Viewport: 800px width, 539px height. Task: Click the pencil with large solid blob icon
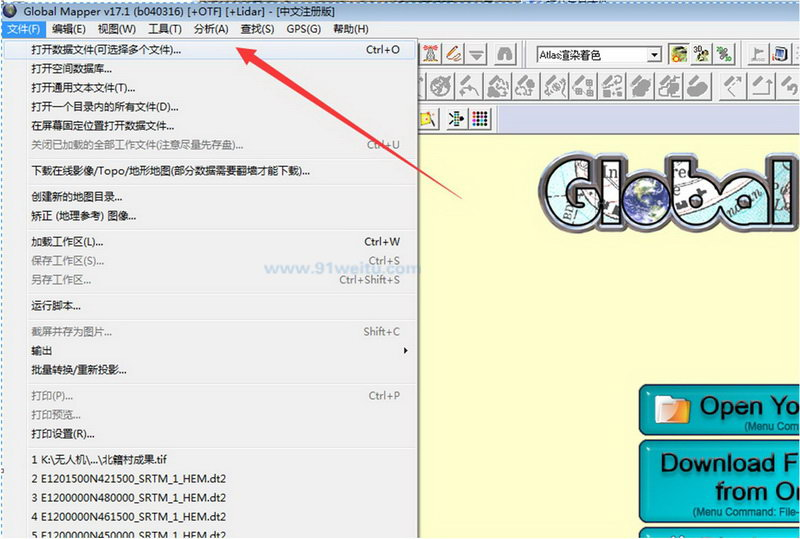[x=699, y=86]
